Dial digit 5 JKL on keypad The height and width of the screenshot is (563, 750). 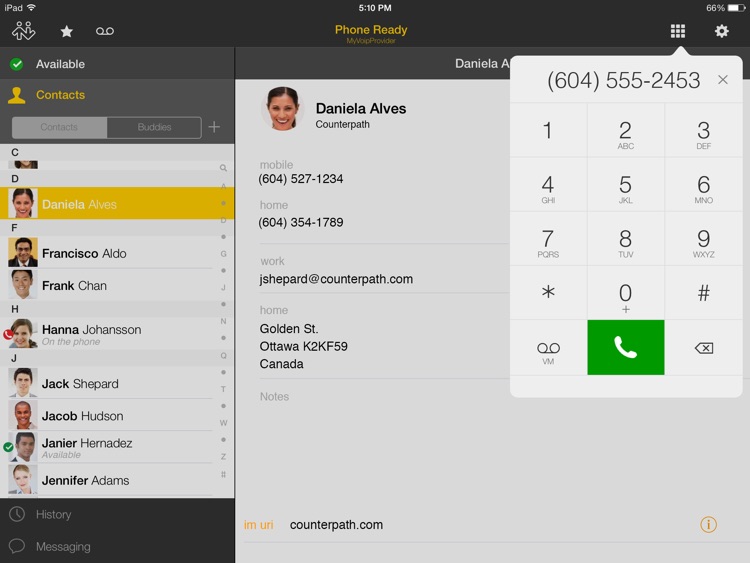click(626, 184)
